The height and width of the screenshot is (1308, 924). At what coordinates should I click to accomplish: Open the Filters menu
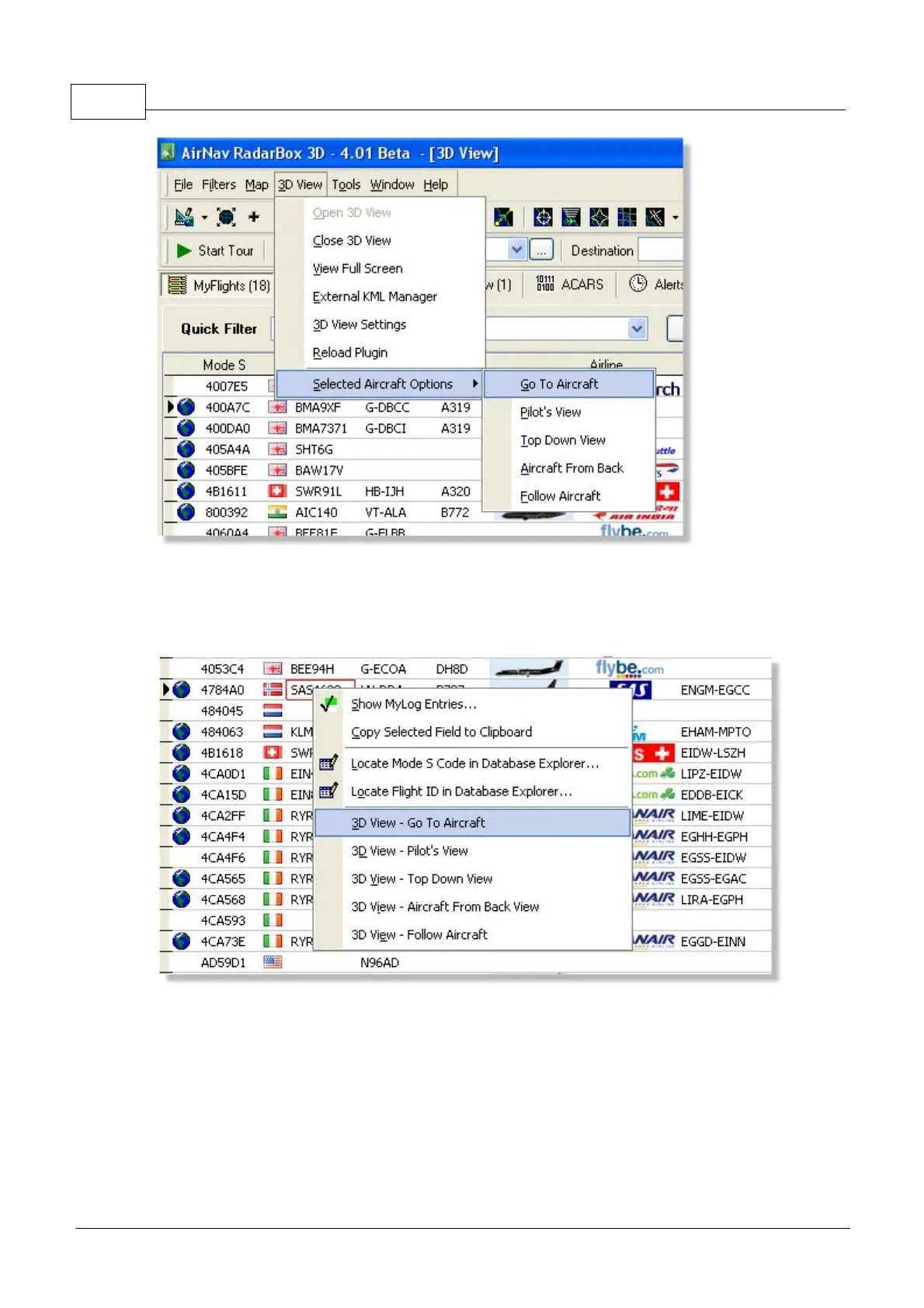pyautogui.click(x=218, y=185)
